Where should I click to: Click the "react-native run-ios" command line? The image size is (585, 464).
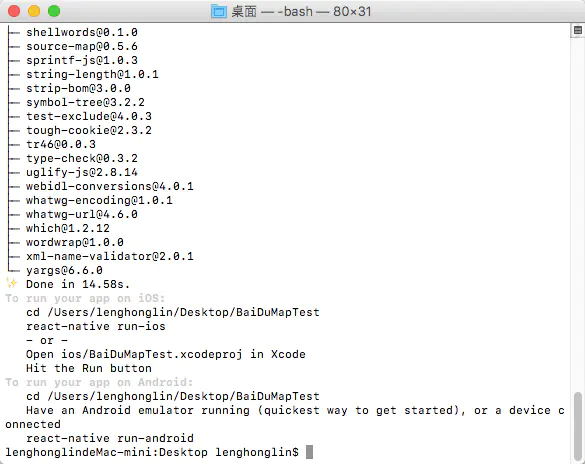[x=96, y=326]
